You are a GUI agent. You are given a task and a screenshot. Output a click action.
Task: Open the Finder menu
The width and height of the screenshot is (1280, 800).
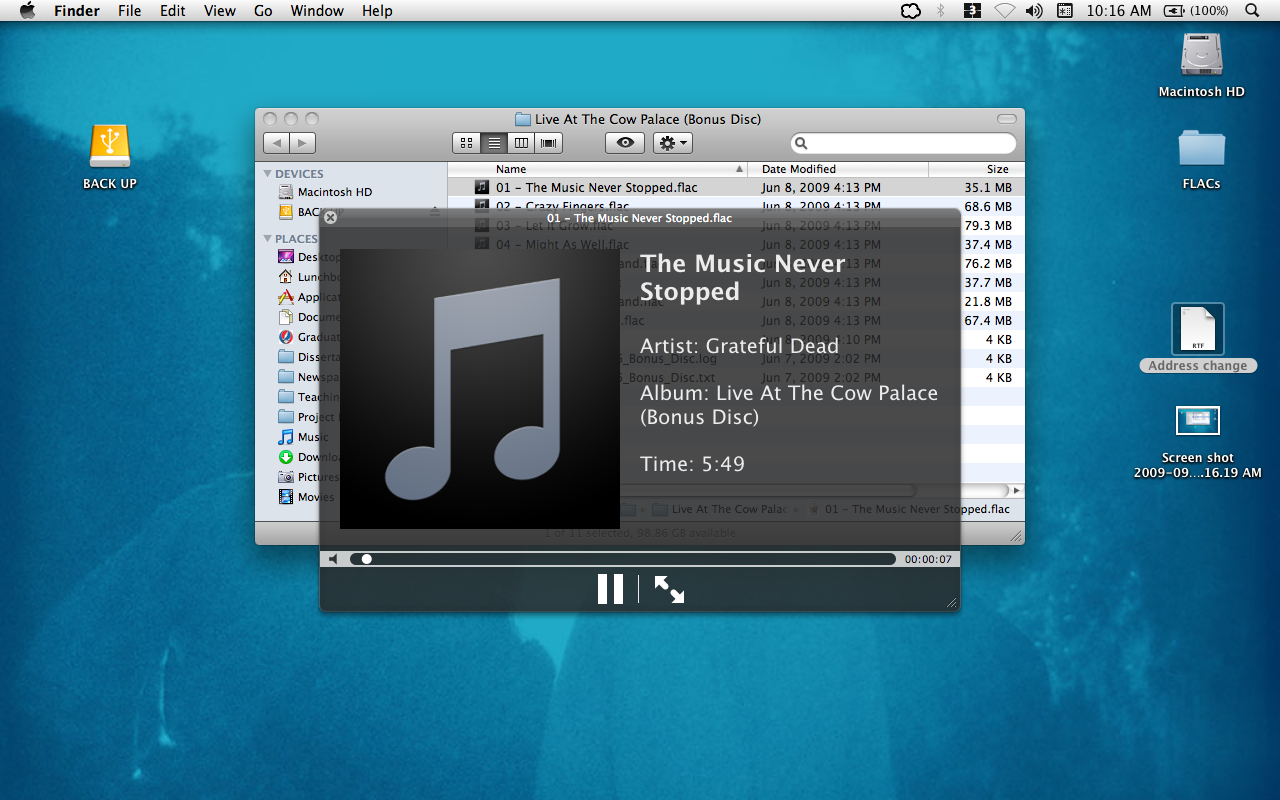(77, 11)
